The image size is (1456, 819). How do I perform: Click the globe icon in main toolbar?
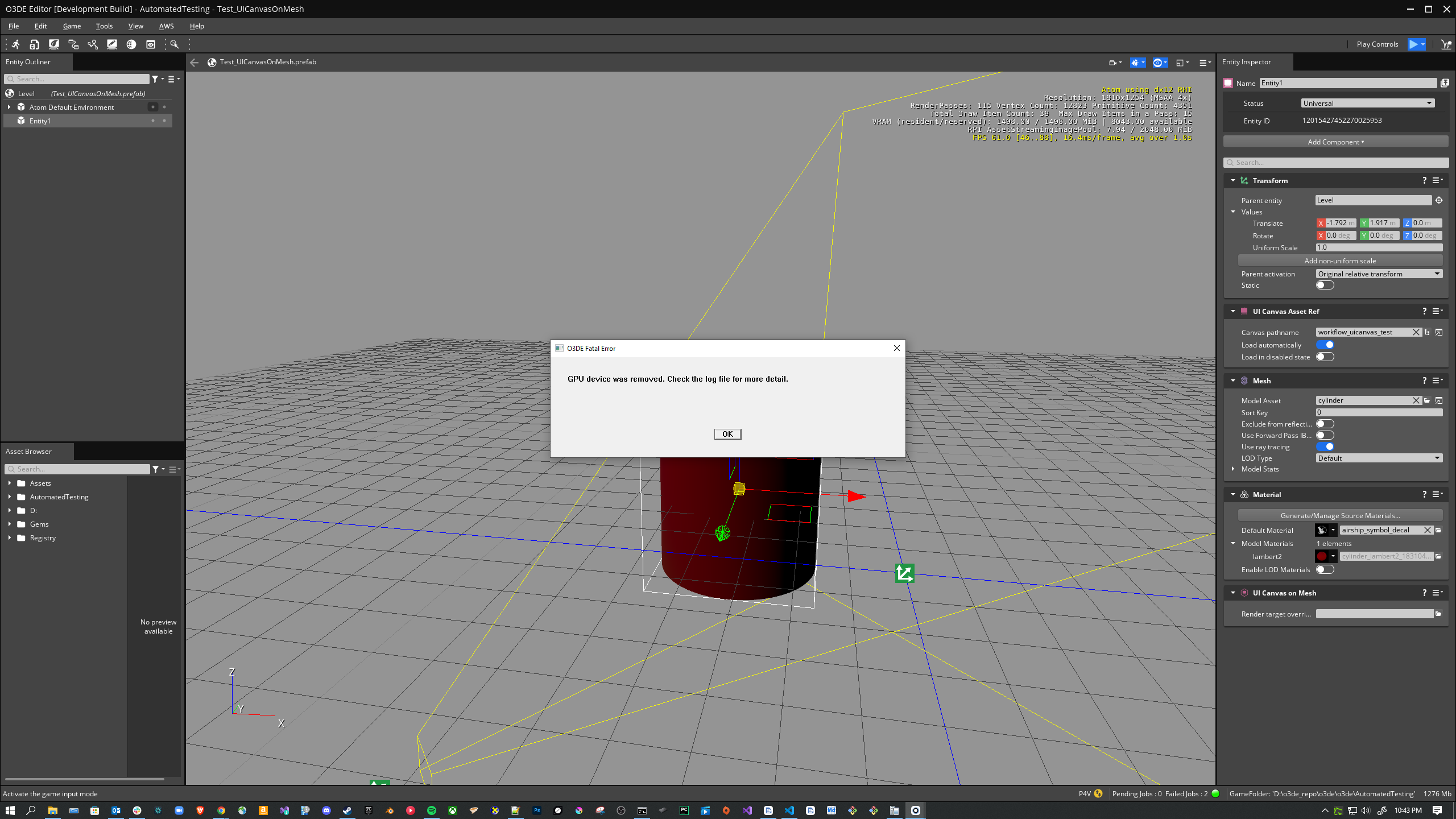point(131,44)
